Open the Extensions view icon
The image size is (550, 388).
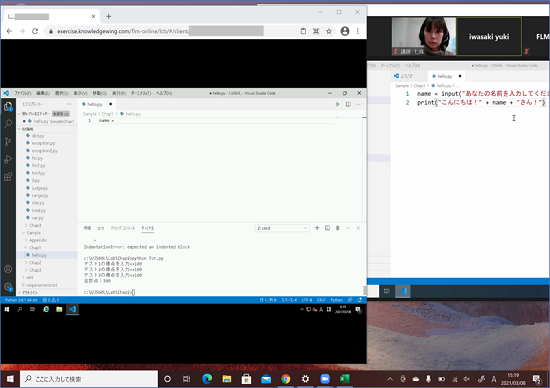8,176
